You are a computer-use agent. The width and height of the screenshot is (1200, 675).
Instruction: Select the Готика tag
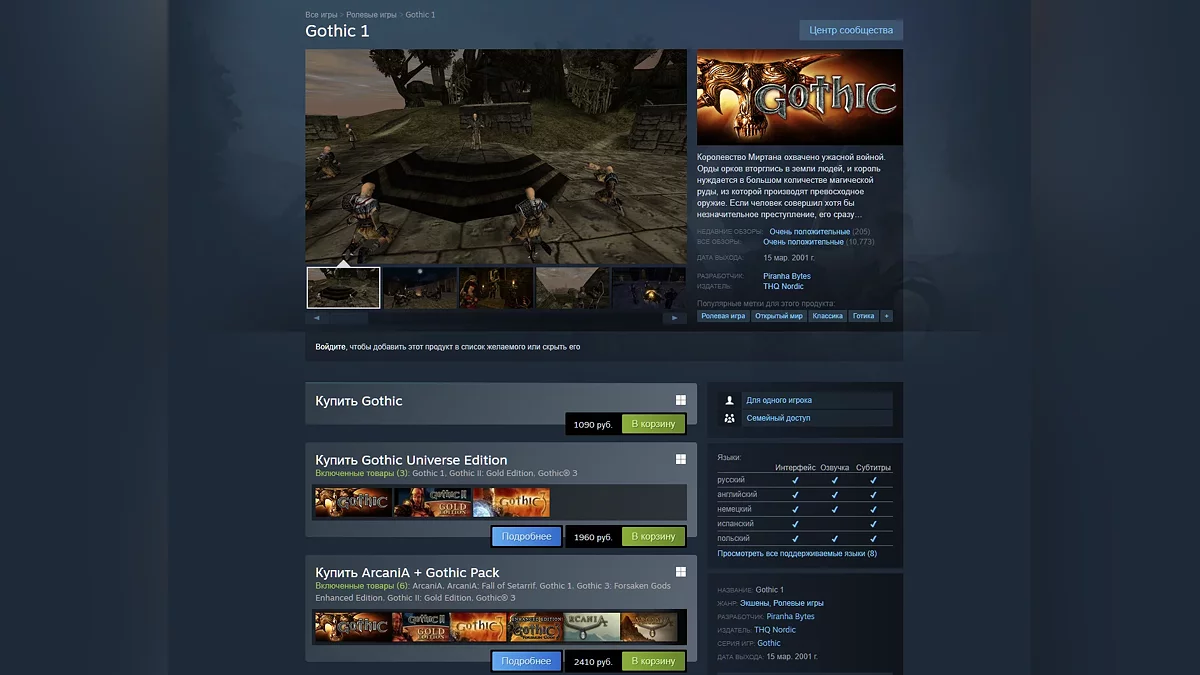(x=863, y=316)
